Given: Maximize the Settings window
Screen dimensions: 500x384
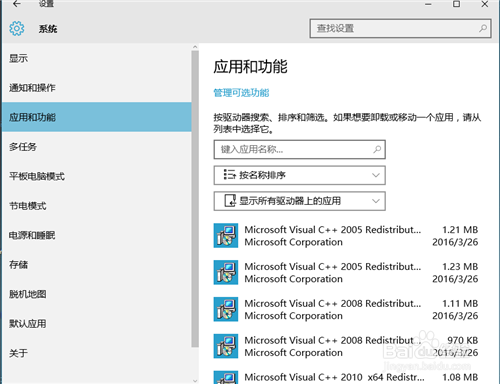Looking at the screenshot, I should click(456, 4).
